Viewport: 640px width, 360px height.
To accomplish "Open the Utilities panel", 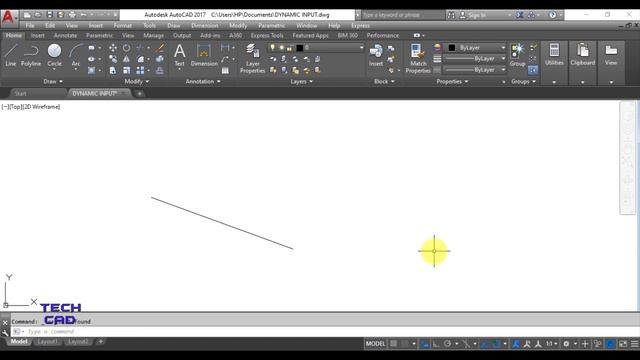I will (x=554, y=55).
